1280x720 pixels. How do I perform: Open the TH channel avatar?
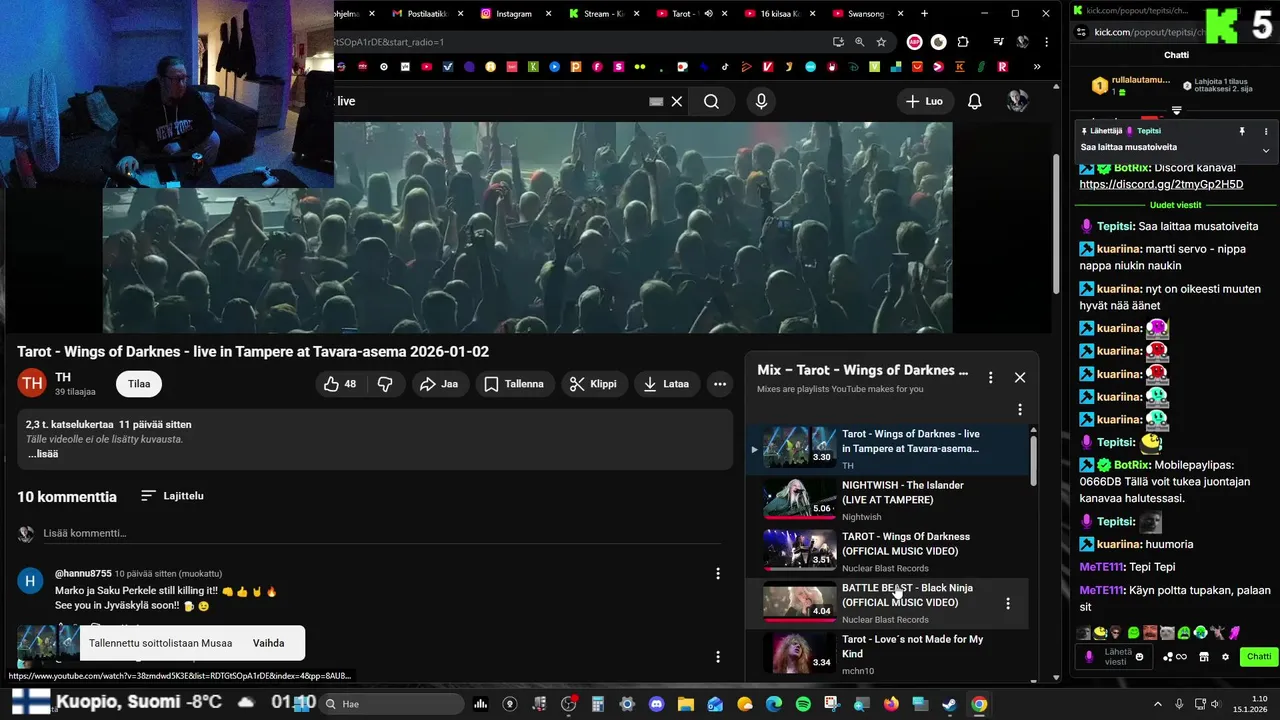32,383
